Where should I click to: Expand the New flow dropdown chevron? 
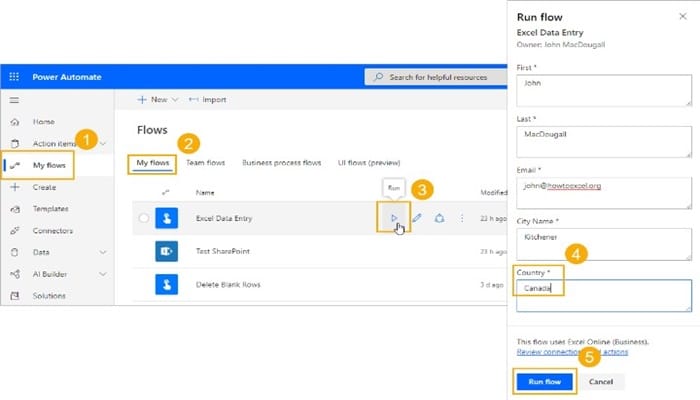(x=175, y=100)
